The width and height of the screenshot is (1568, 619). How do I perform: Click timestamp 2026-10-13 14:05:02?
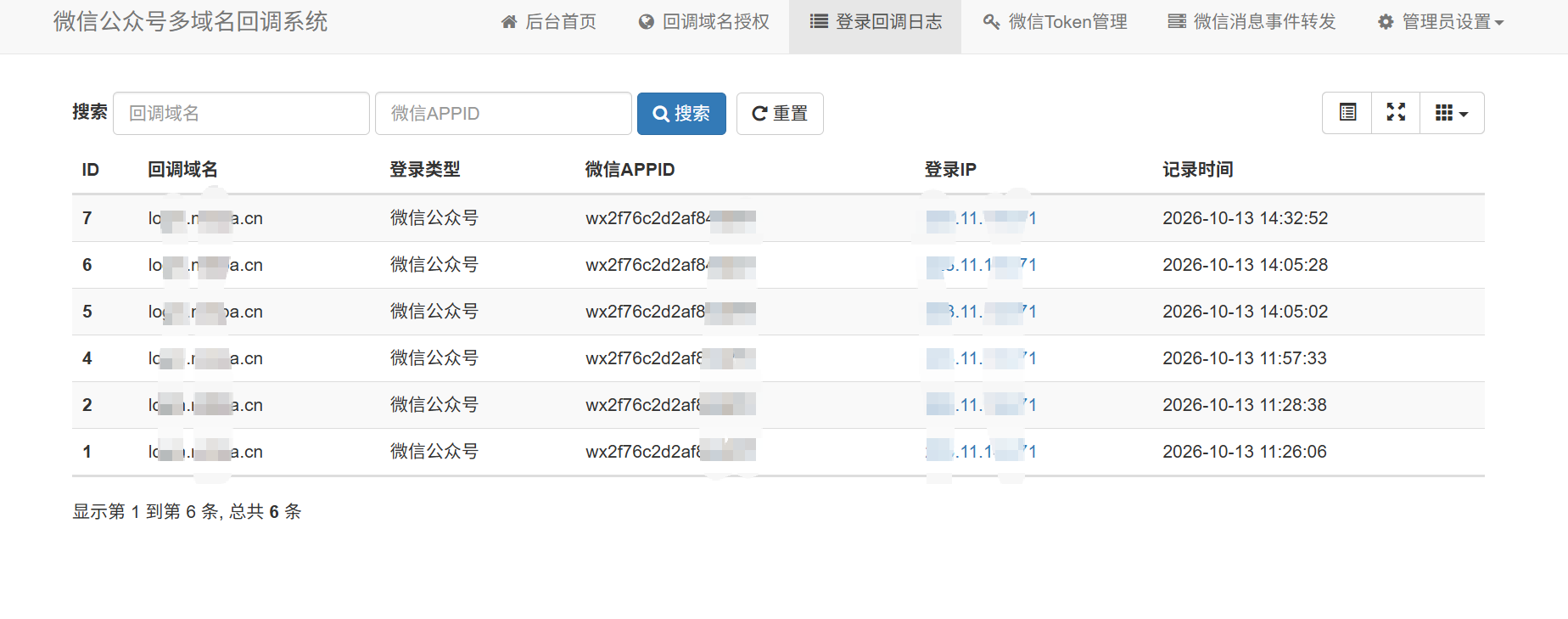(x=1245, y=312)
